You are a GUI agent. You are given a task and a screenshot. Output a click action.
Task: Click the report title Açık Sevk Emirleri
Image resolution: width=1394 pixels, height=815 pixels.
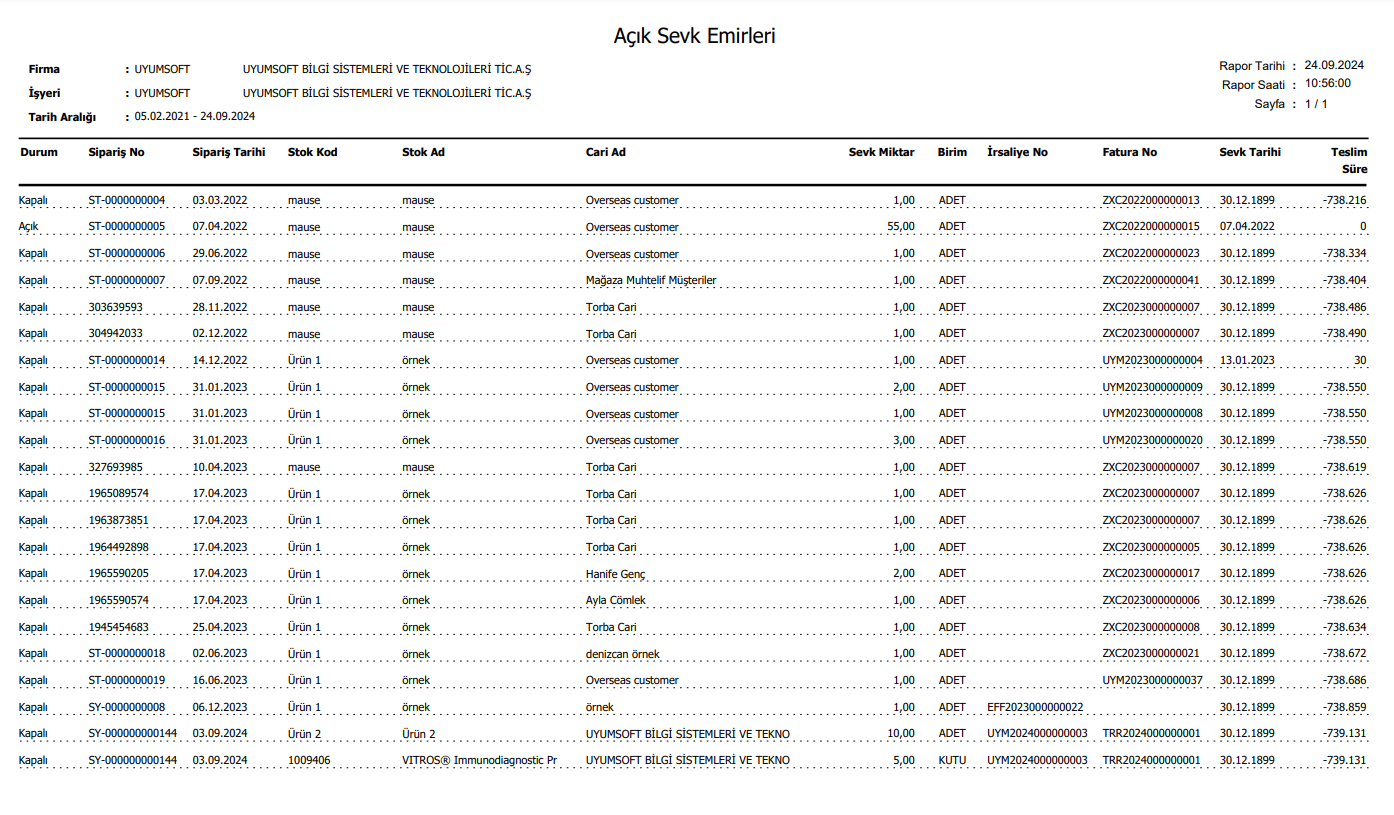[x=695, y=36]
